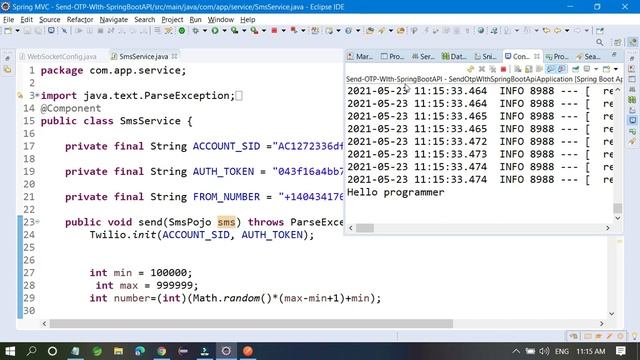
Task: Expand the Debug configurations dropdown
Action: [x=205, y=31]
